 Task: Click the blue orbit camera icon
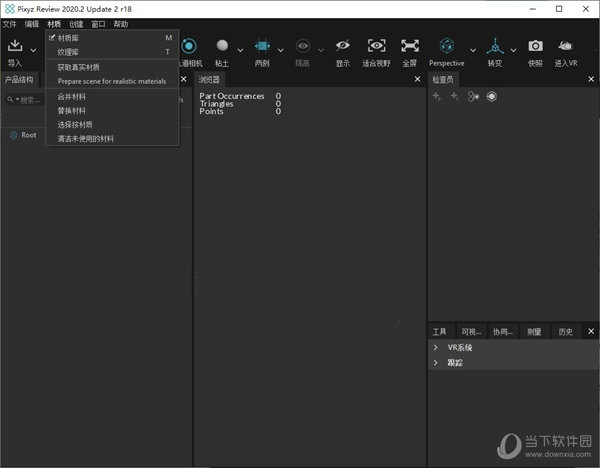point(189,46)
